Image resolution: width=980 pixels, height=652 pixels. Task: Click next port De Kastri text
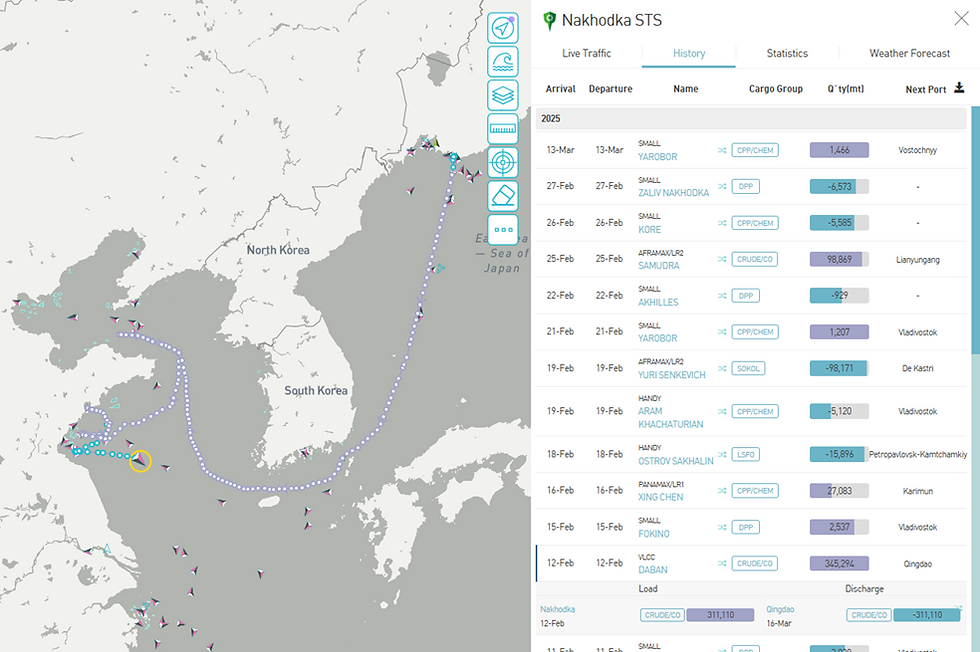click(918, 368)
